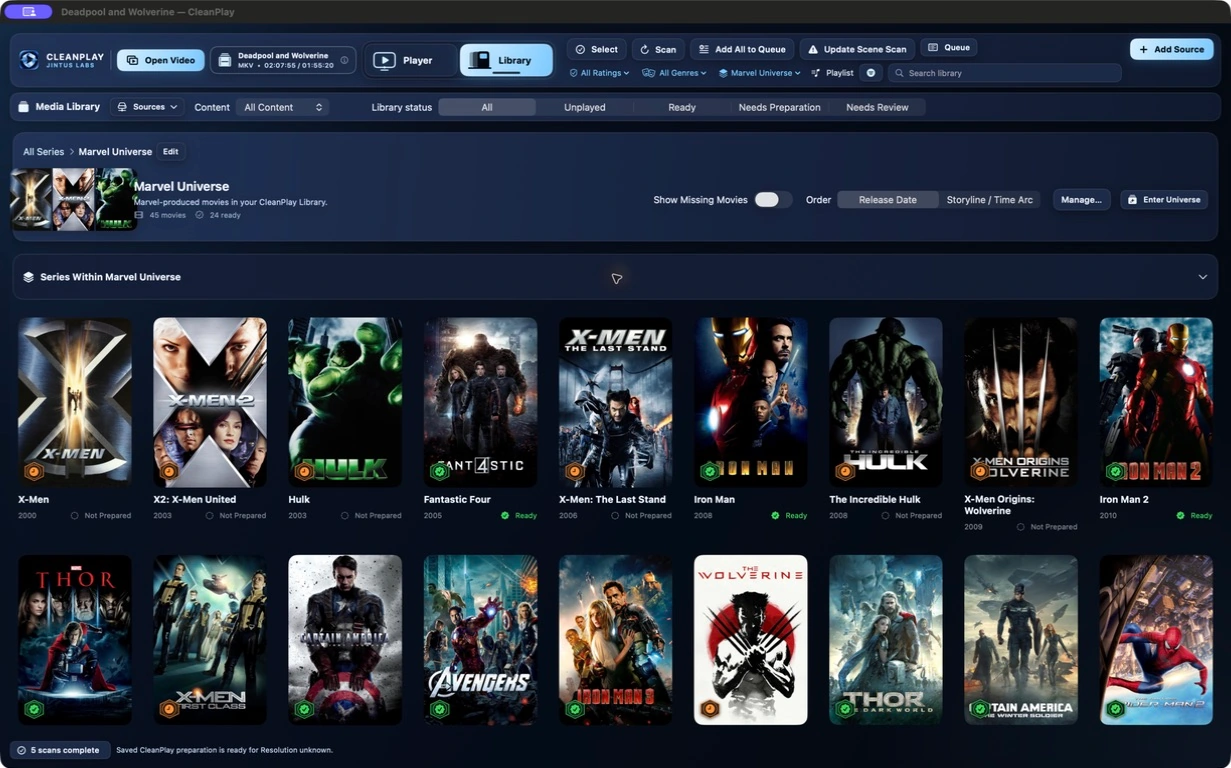Click Update Scene Scan
Viewport: 1231px width, 768px height.
point(857,49)
